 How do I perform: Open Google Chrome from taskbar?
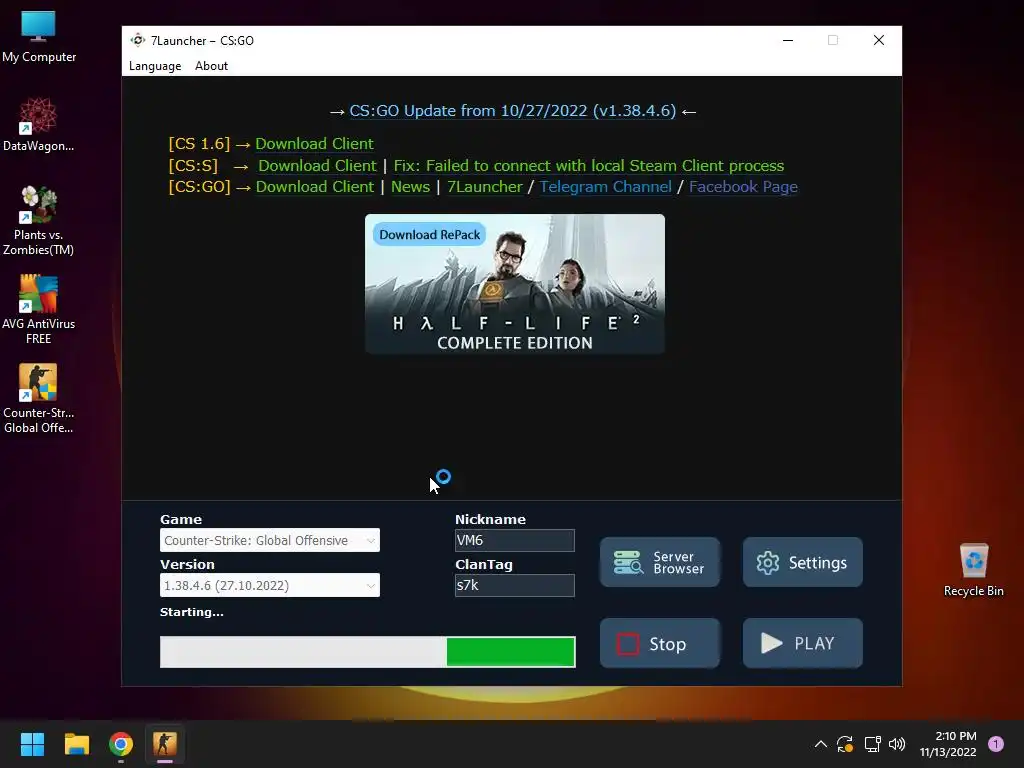[x=121, y=744]
